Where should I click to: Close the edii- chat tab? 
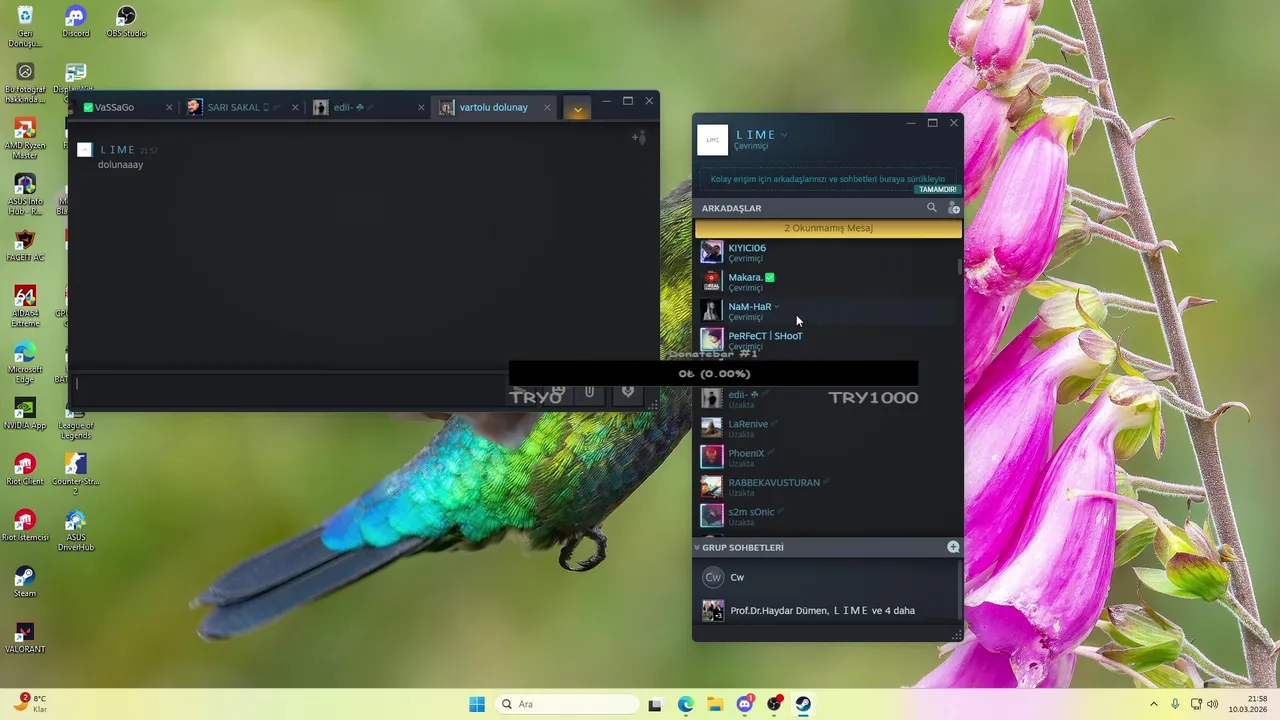click(x=421, y=107)
